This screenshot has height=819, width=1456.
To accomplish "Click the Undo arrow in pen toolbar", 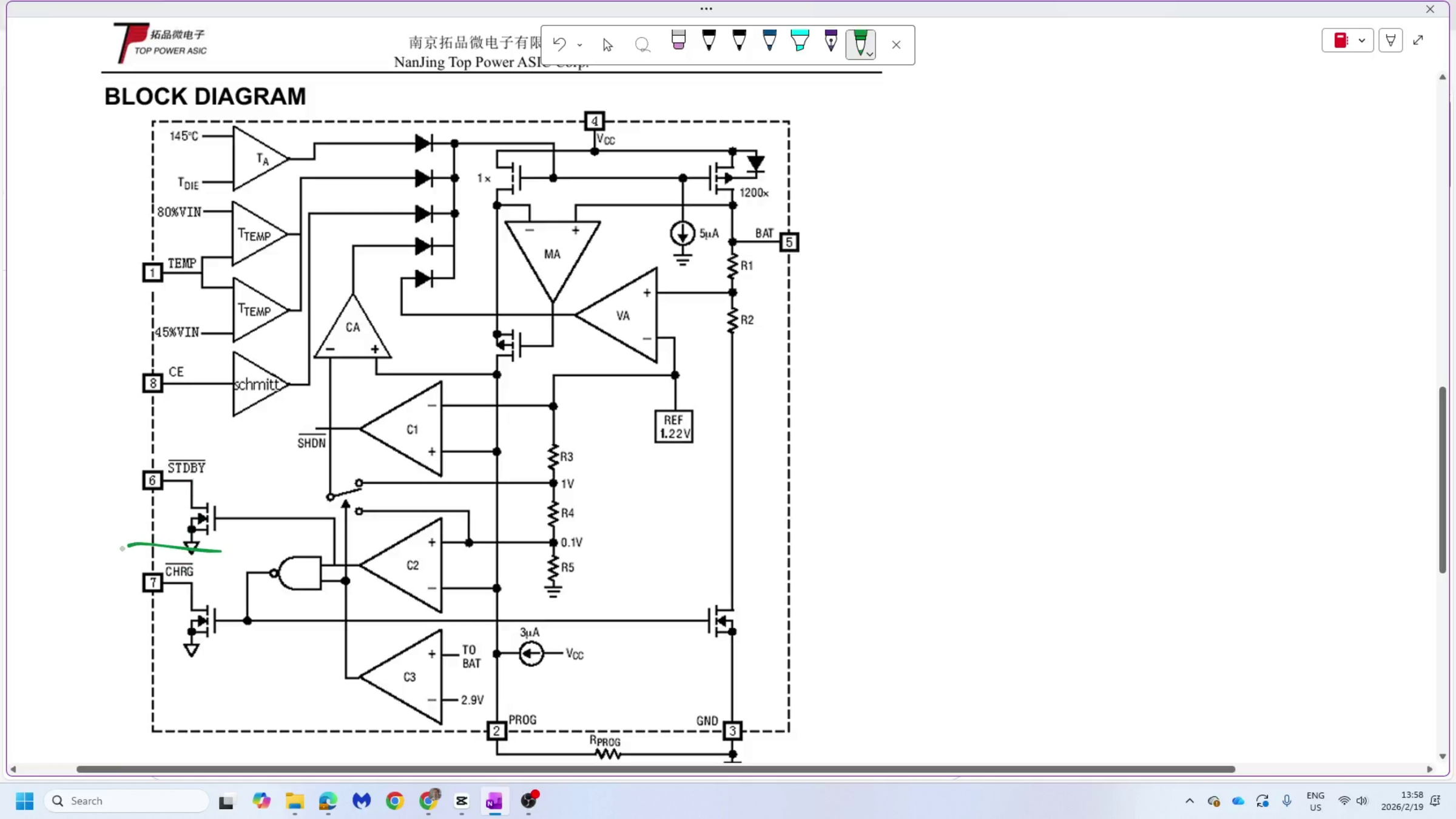I will point(559,44).
